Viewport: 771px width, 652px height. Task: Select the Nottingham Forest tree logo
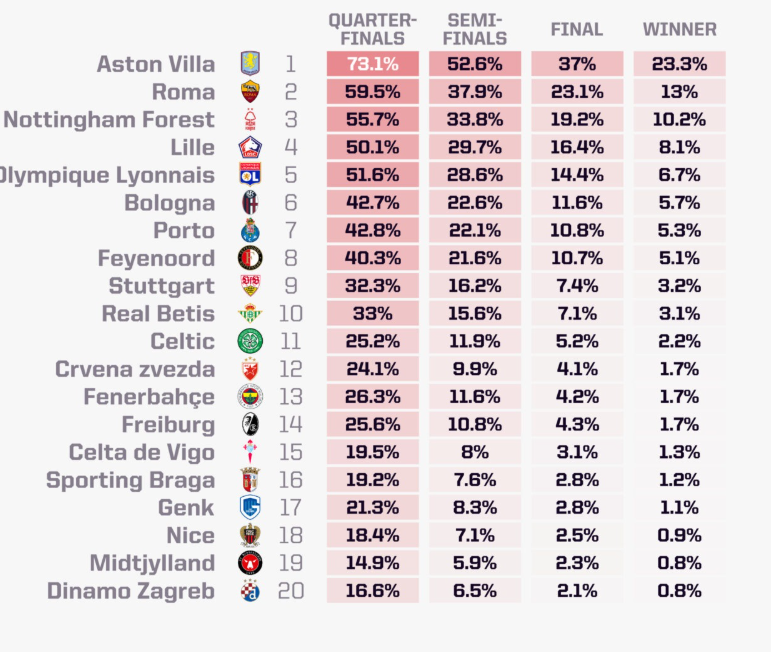[x=250, y=119]
